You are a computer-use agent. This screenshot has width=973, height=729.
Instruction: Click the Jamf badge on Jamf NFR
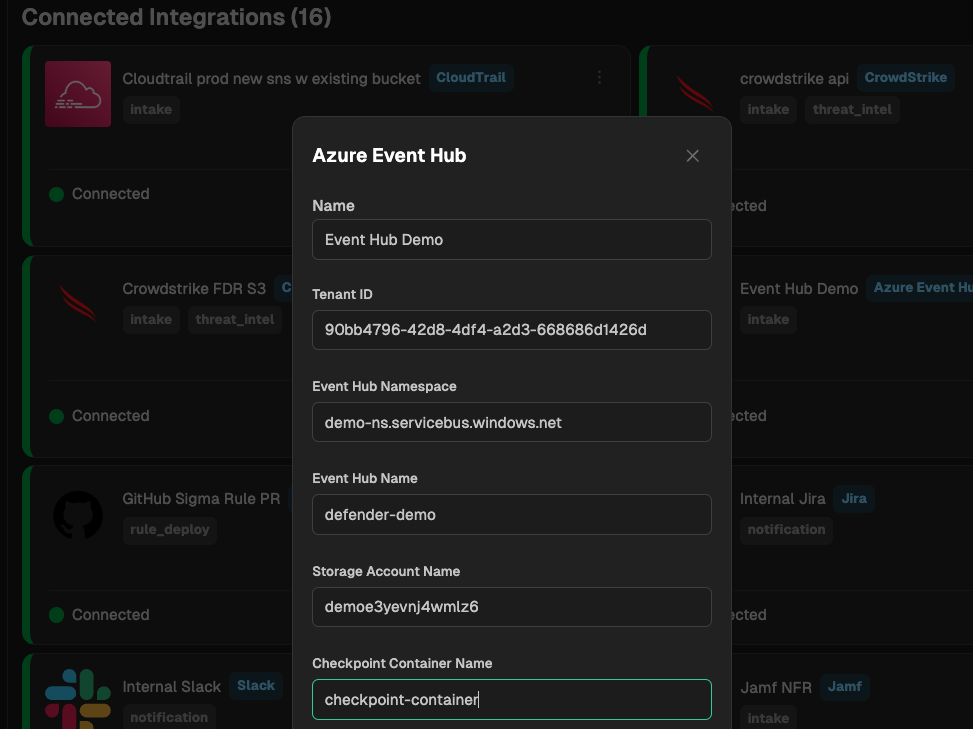(x=845, y=687)
